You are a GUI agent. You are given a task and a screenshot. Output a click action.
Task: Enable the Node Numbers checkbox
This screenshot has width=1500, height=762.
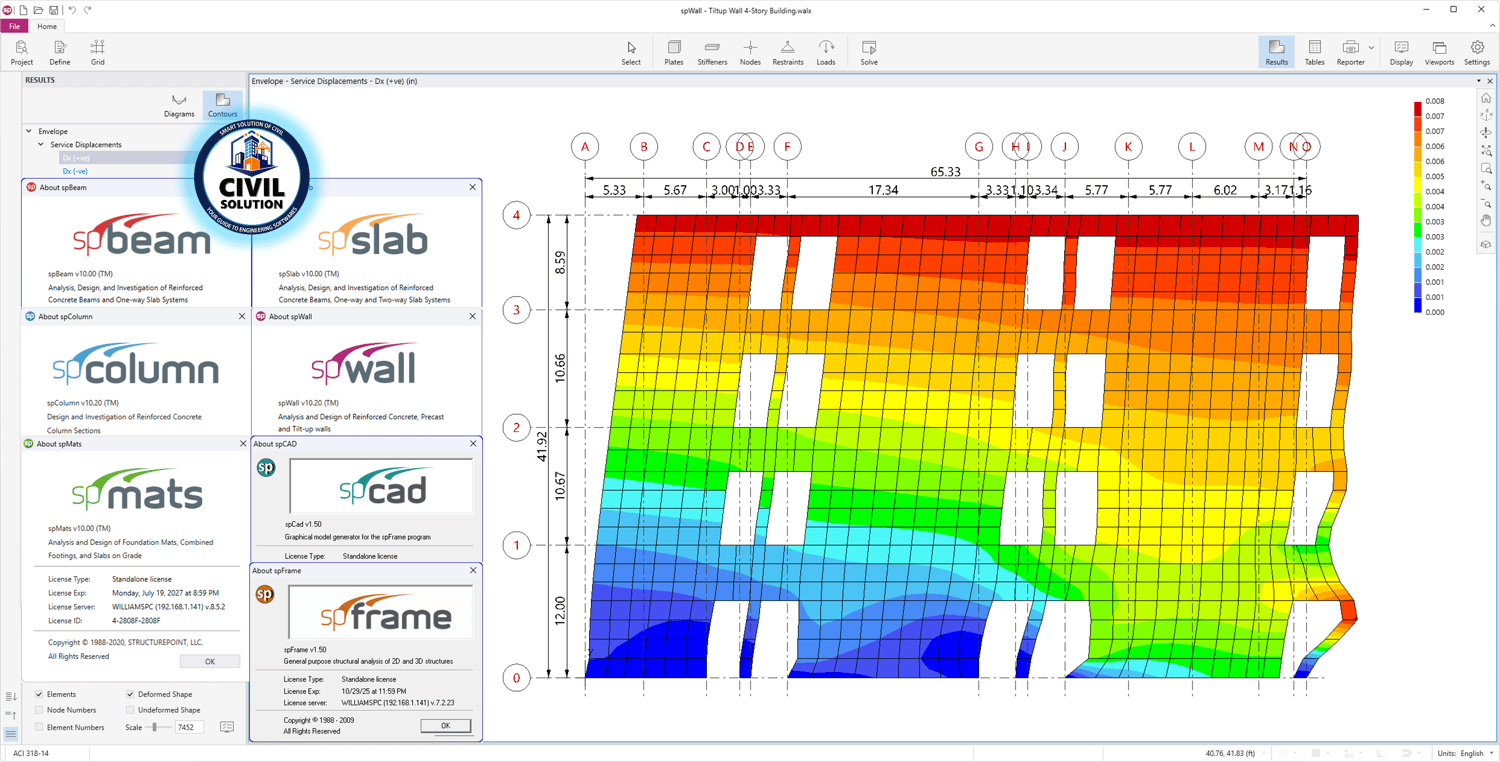tap(39, 710)
